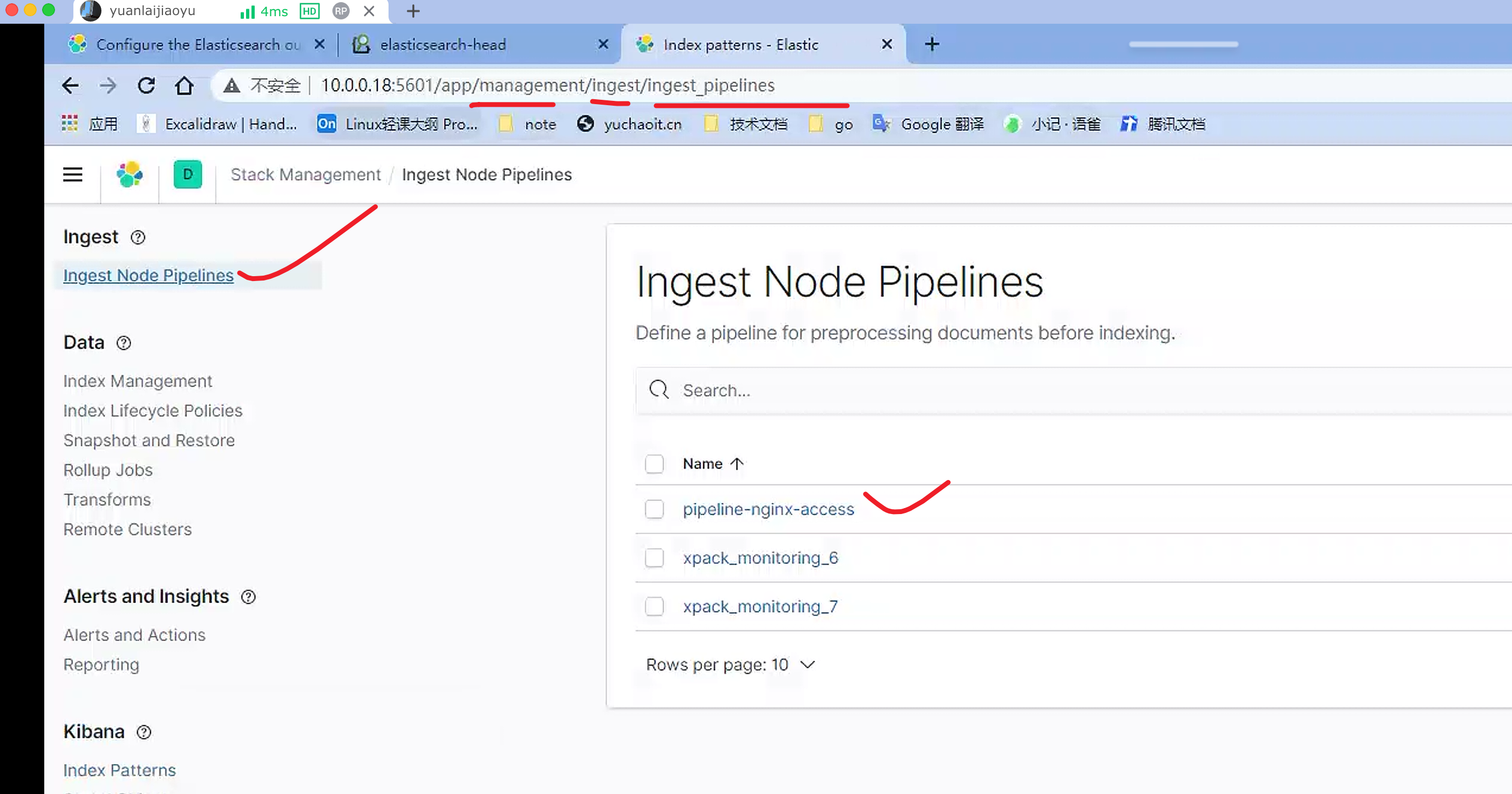Go to Index Management in sidebar
Image resolution: width=1512 pixels, height=794 pixels.
(138, 381)
